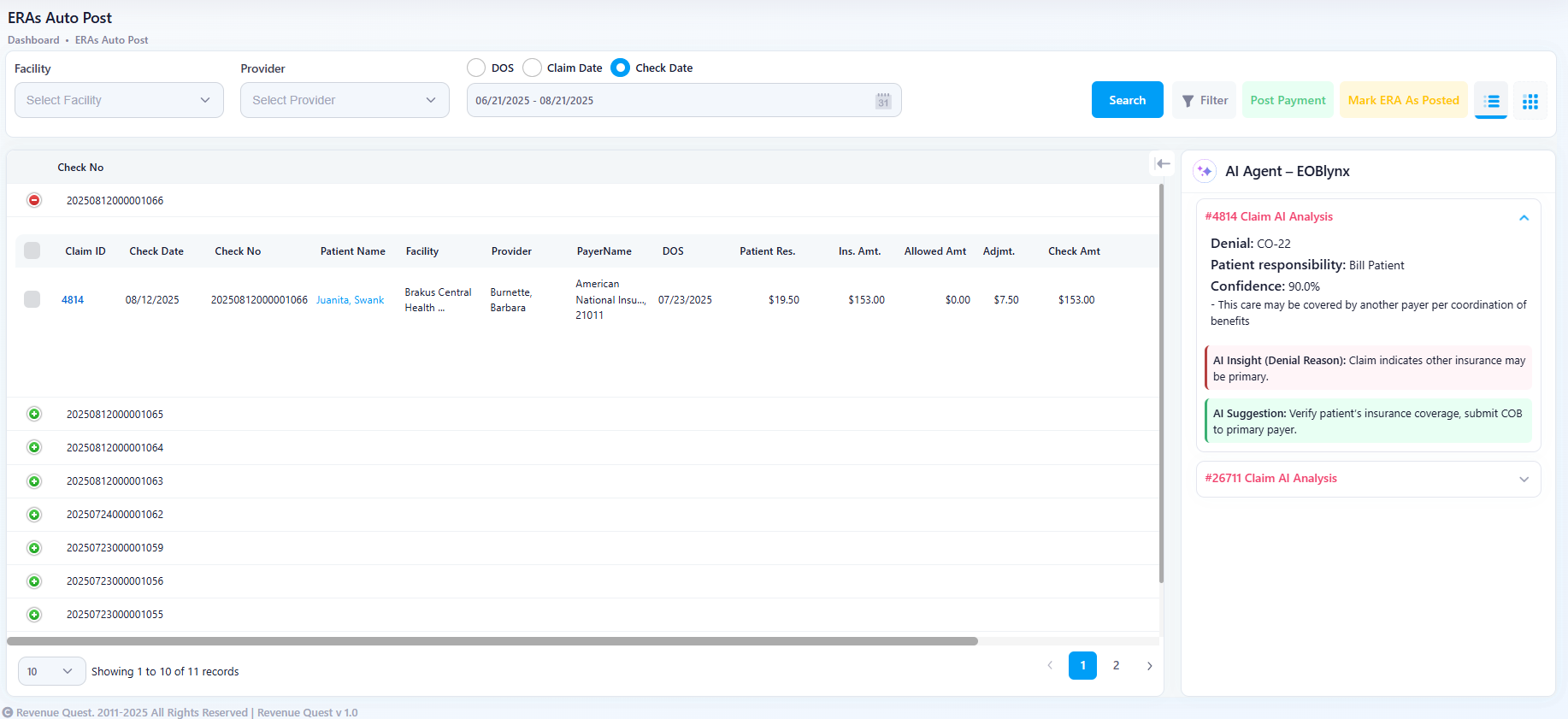Check the box for claim 4814
This screenshot has height=719, width=1568.
click(32, 299)
